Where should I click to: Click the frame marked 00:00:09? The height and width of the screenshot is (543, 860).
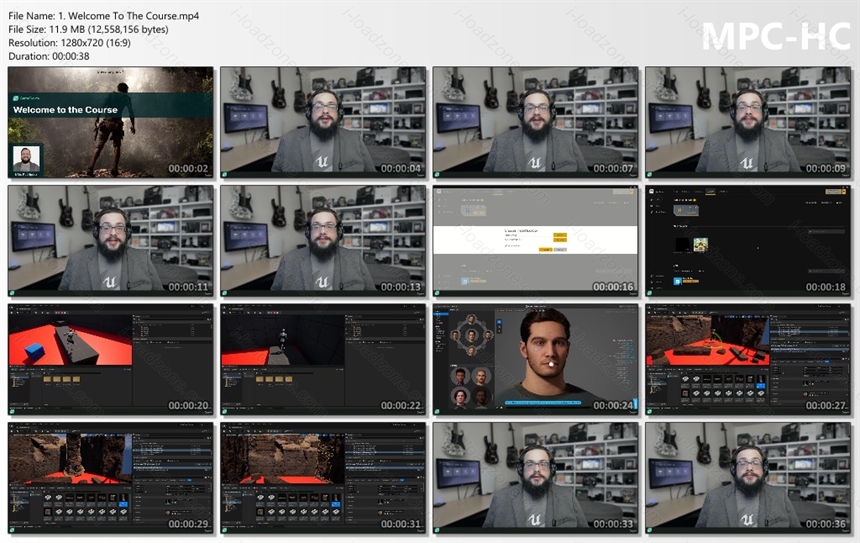pyautogui.click(x=748, y=122)
